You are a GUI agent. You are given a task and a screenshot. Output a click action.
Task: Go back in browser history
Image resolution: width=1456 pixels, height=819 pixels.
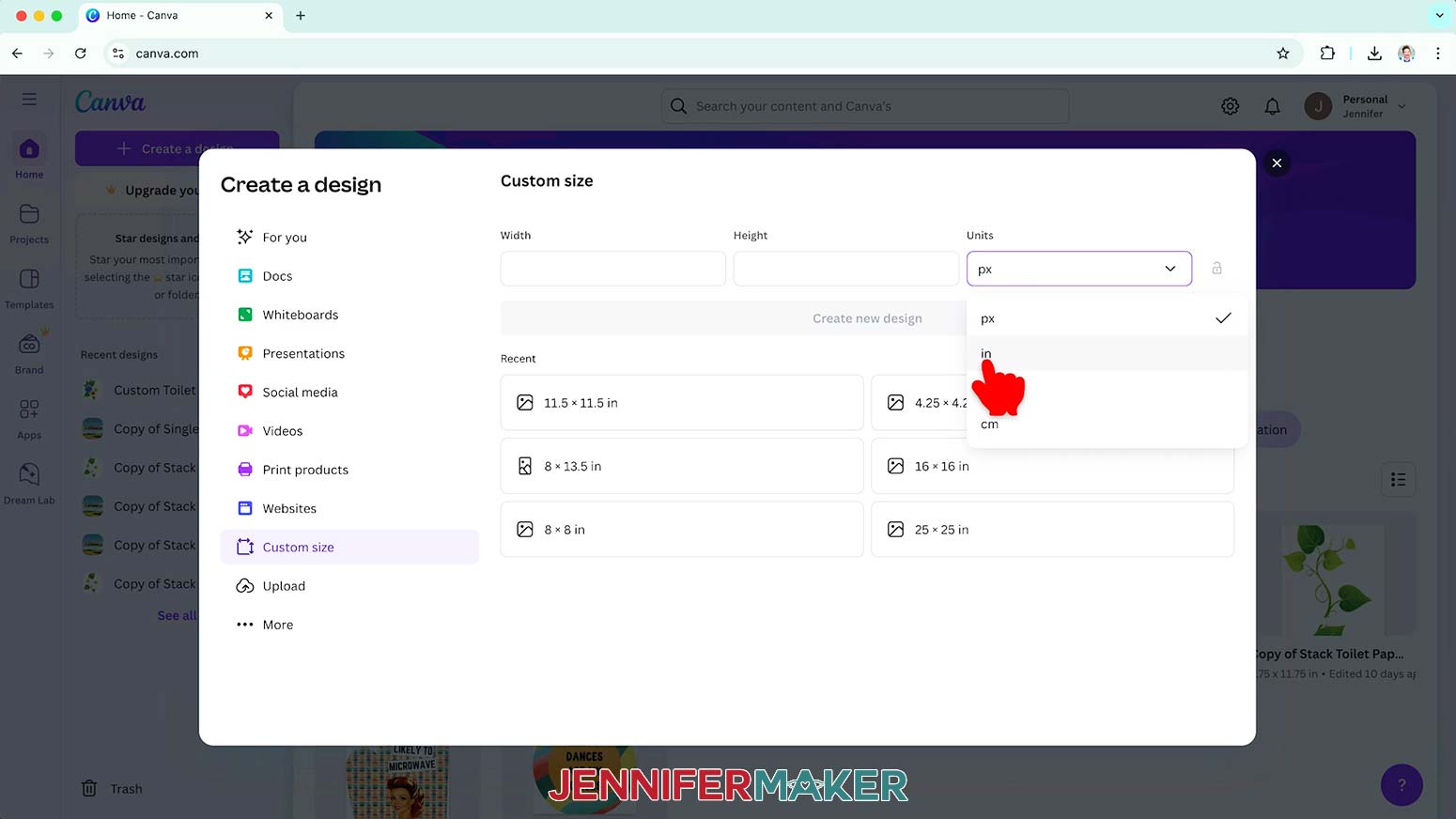pyautogui.click(x=17, y=54)
